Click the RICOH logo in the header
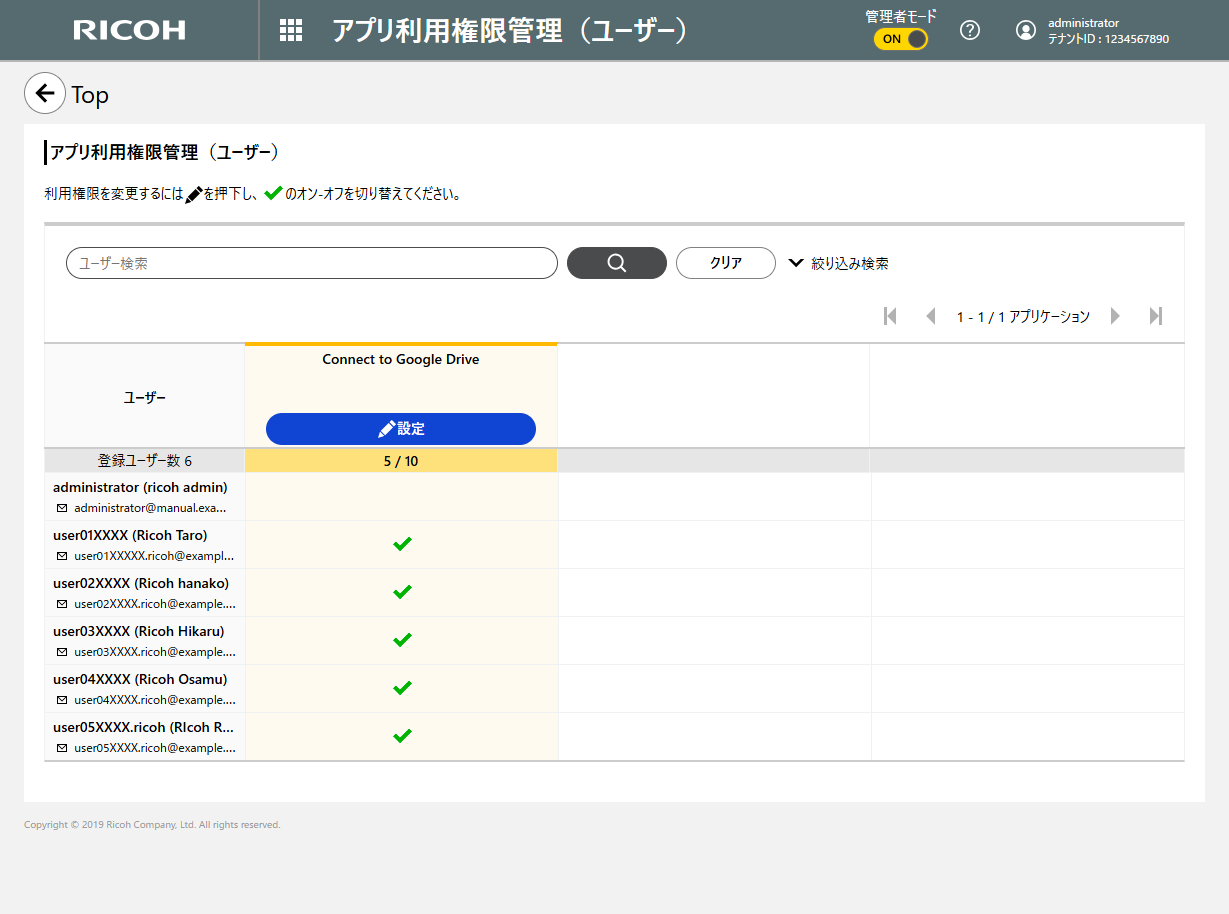This screenshot has height=914, width=1229. coord(129,30)
